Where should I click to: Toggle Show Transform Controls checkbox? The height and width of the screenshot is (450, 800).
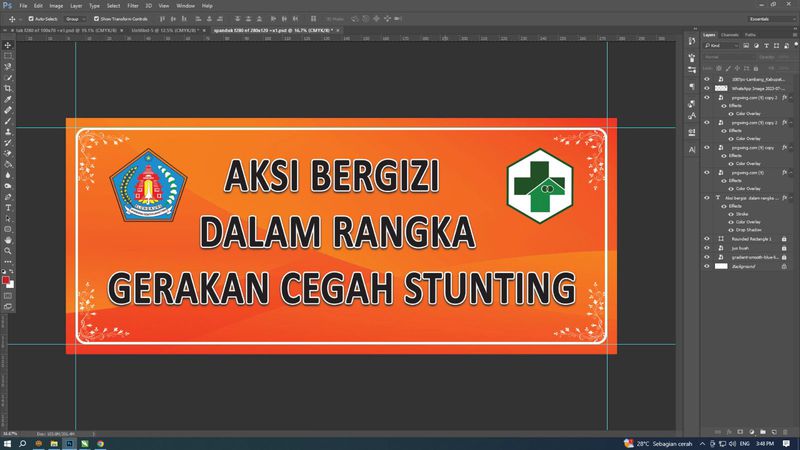pos(95,19)
